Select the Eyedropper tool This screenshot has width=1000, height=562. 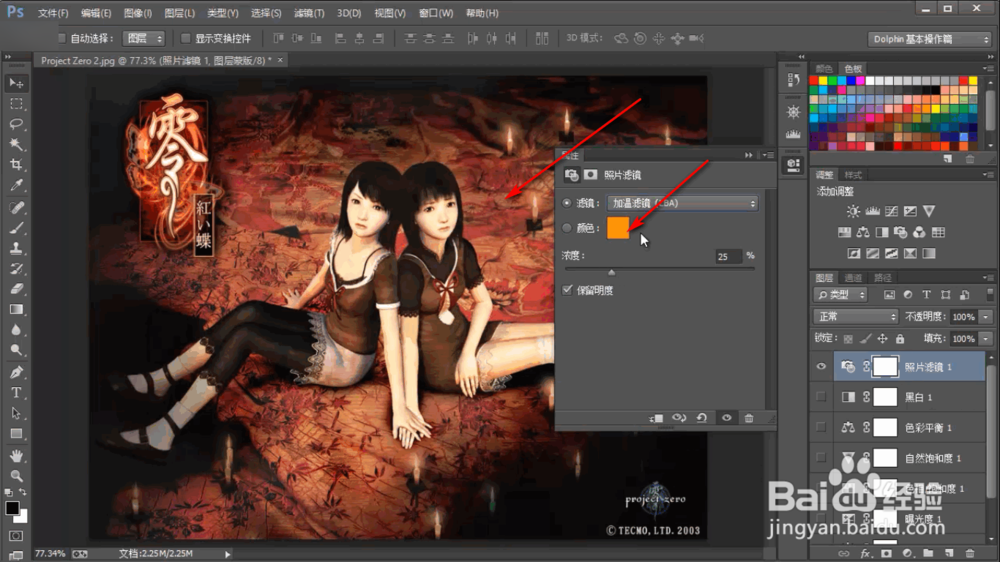coord(16,185)
